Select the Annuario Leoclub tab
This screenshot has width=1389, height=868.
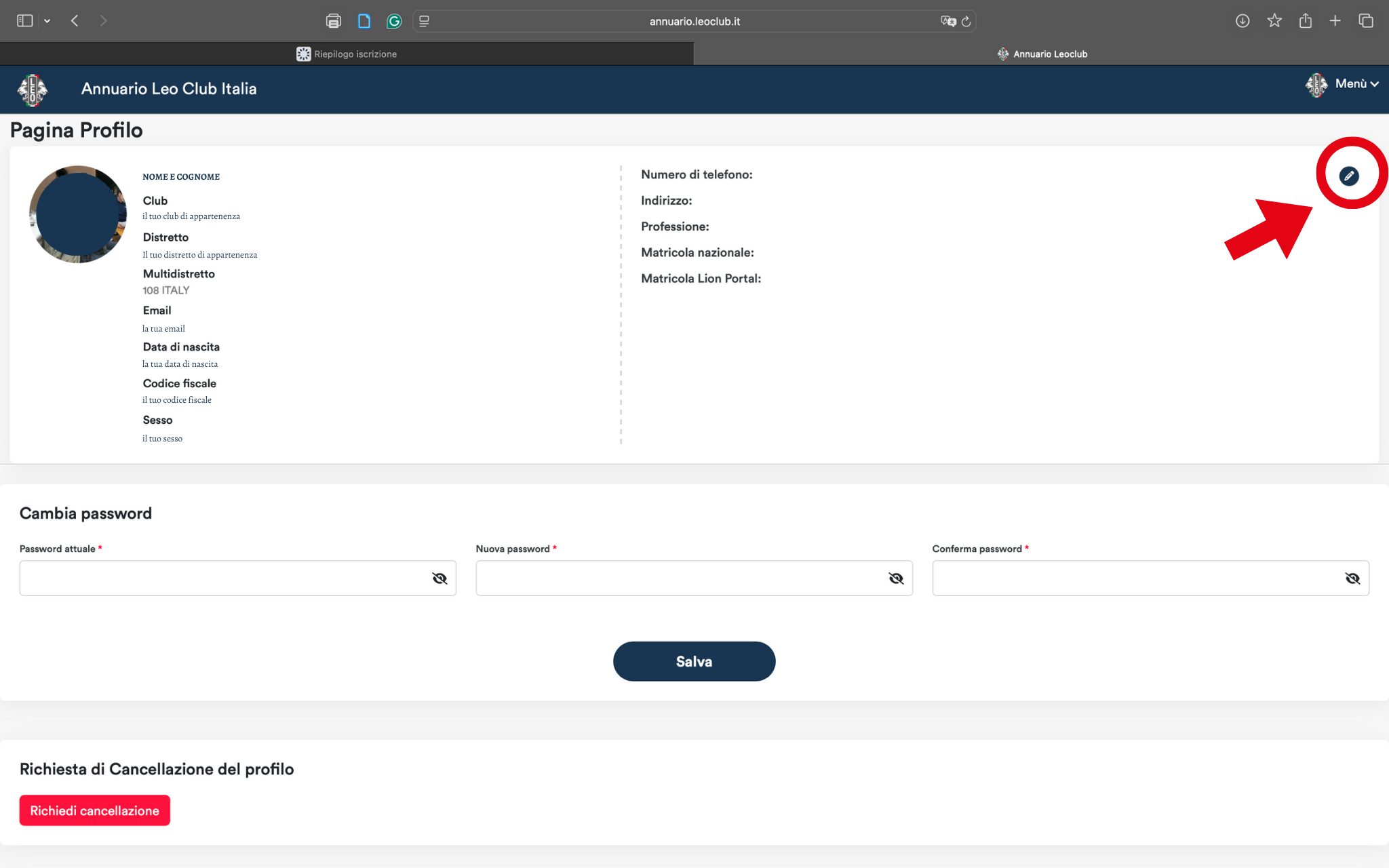click(x=1042, y=54)
